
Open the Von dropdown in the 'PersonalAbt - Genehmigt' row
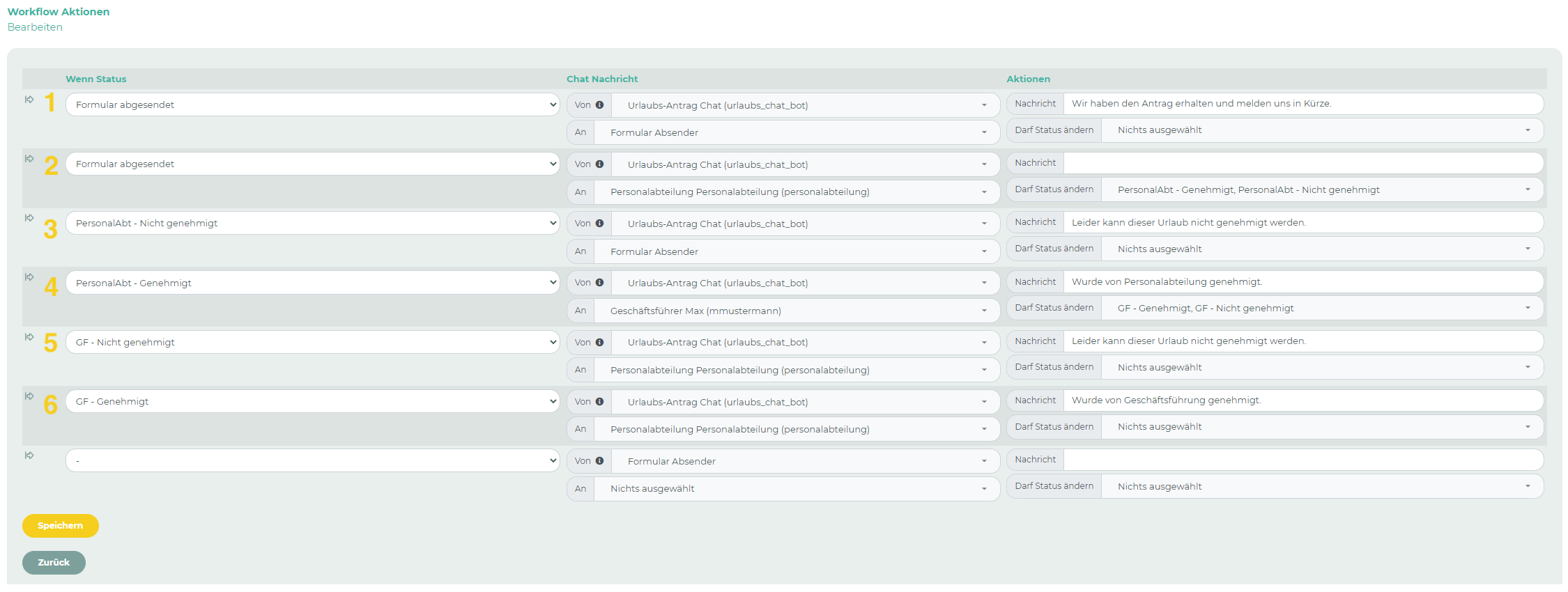[x=806, y=283]
